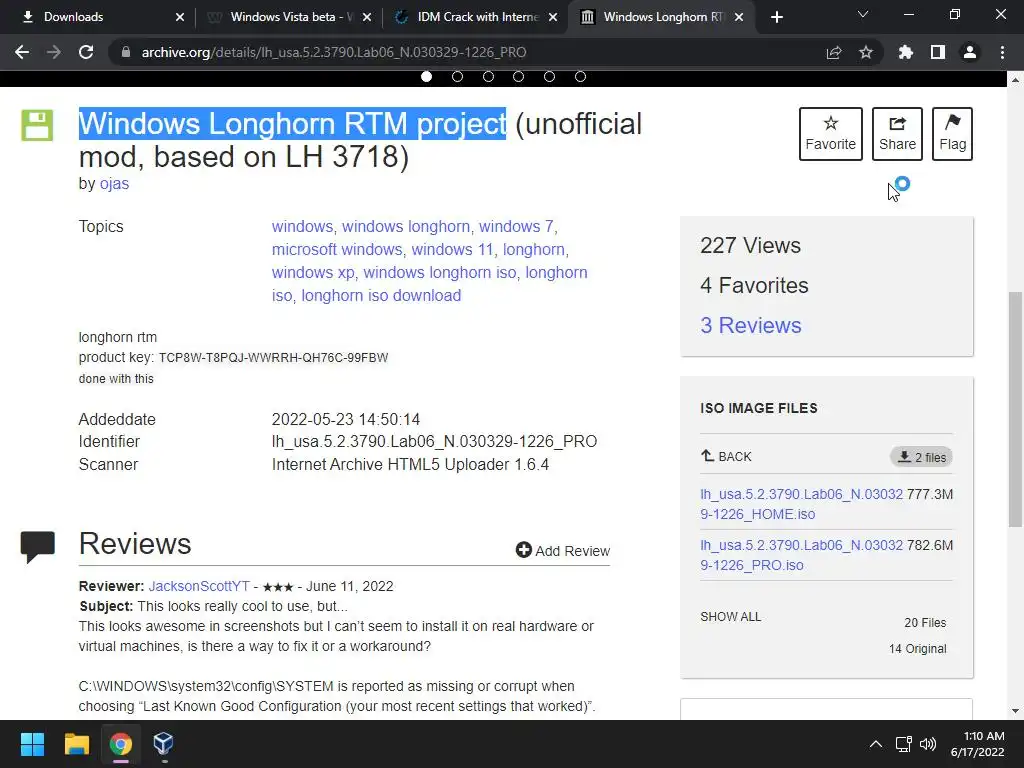
Task: Open uploader ojas profile link
Action: tap(114, 184)
